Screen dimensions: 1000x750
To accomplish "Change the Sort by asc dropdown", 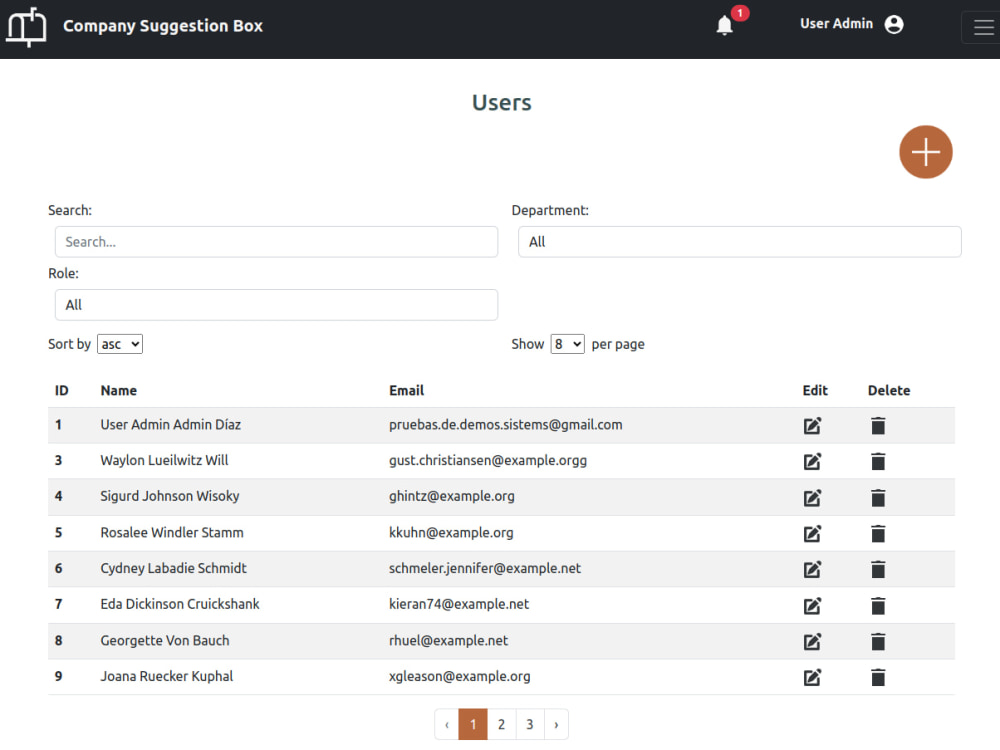I will pyautogui.click(x=120, y=344).
